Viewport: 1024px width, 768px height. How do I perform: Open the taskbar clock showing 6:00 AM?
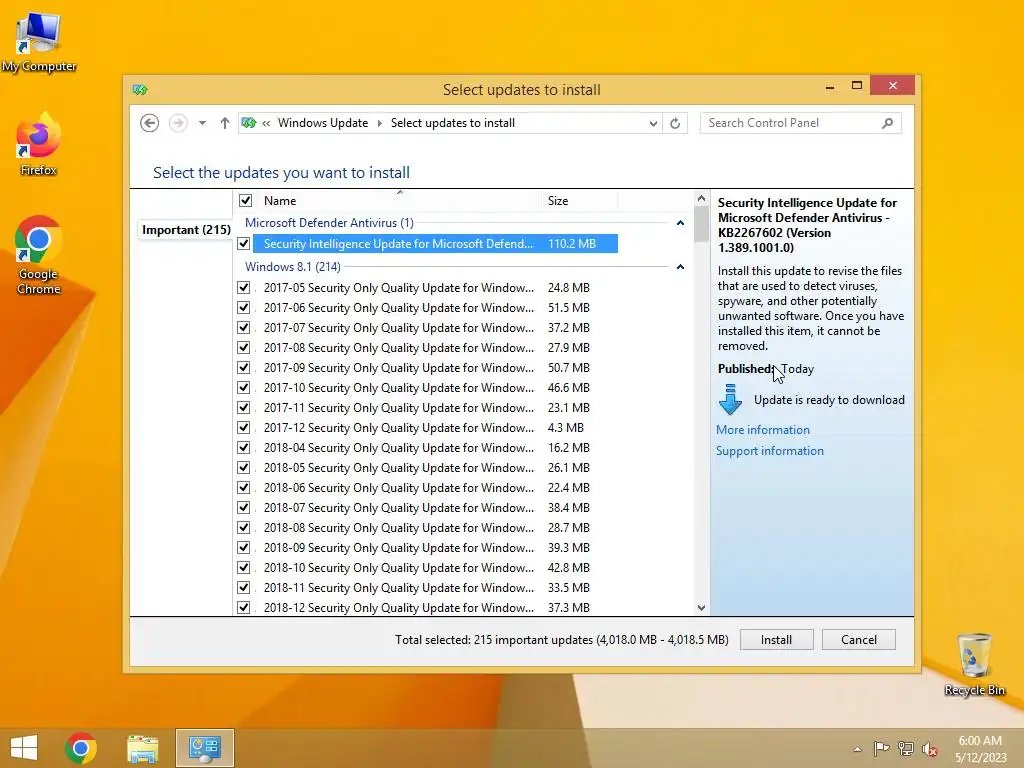click(x=980, y=749)
